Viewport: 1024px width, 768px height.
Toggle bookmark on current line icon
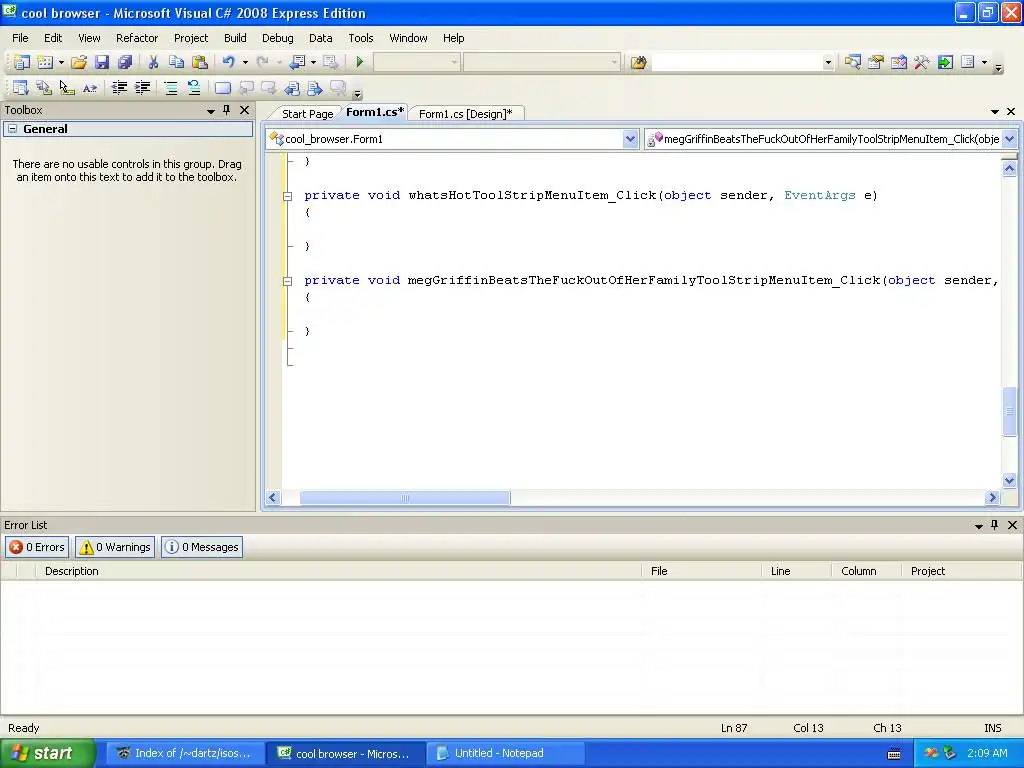tap(223, 88)
